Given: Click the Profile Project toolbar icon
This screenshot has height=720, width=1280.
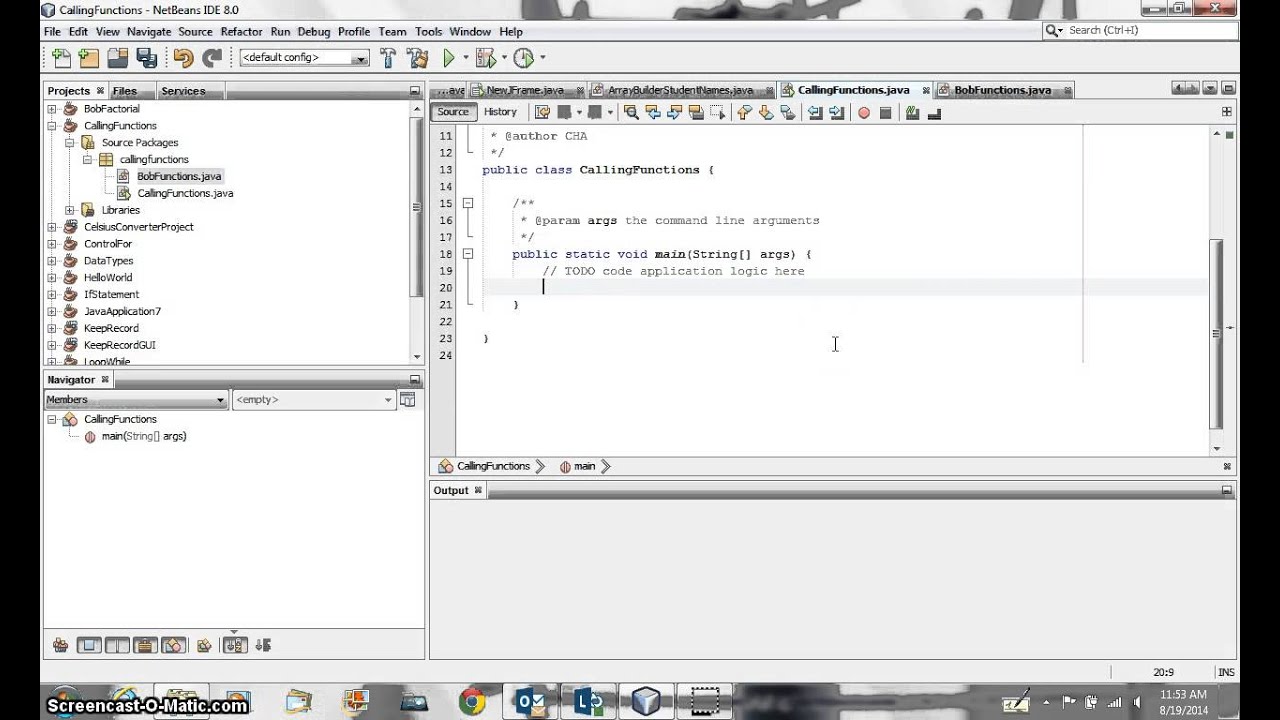Looking at the screenshot, I should point(524,58).
